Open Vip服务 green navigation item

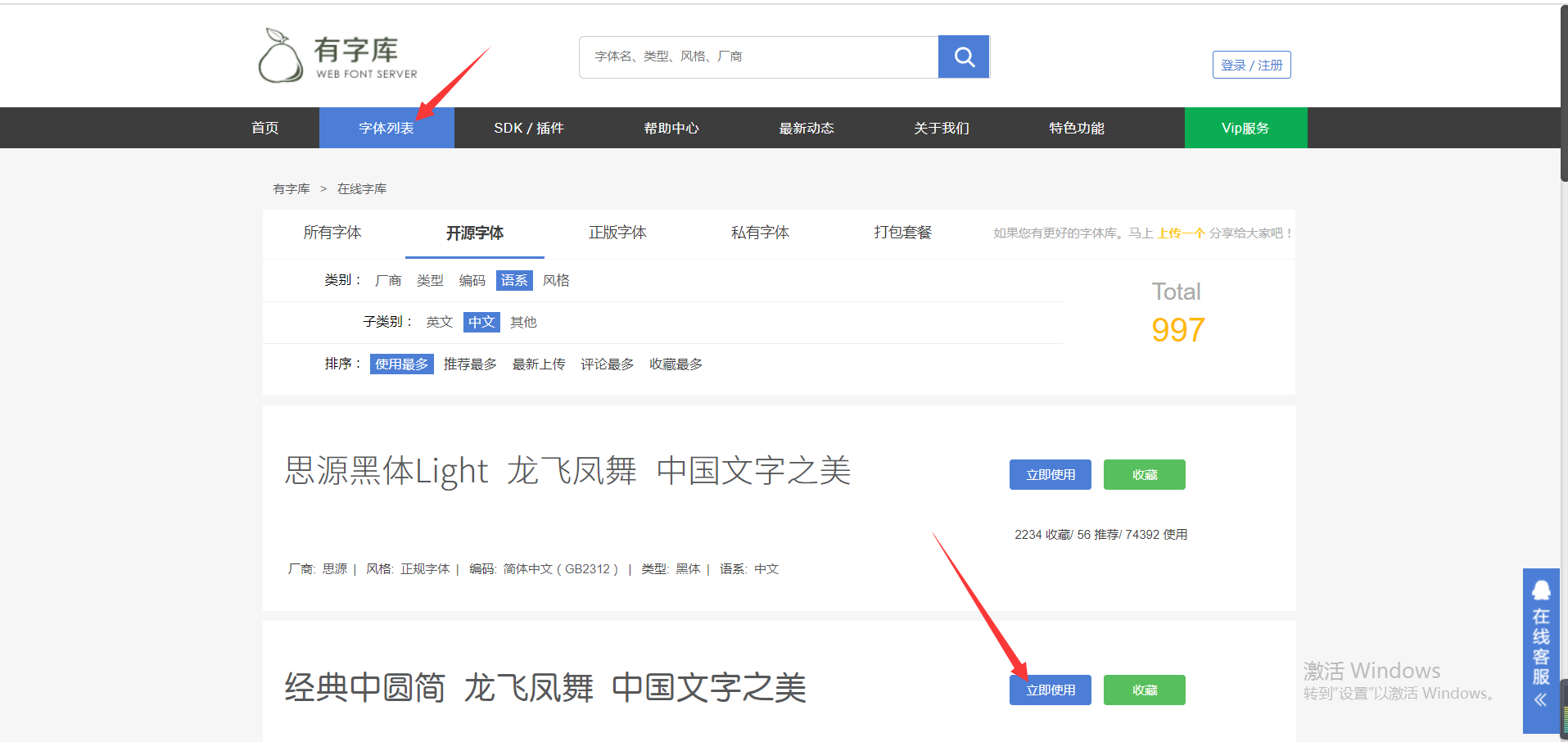[x=1245, y=128]
